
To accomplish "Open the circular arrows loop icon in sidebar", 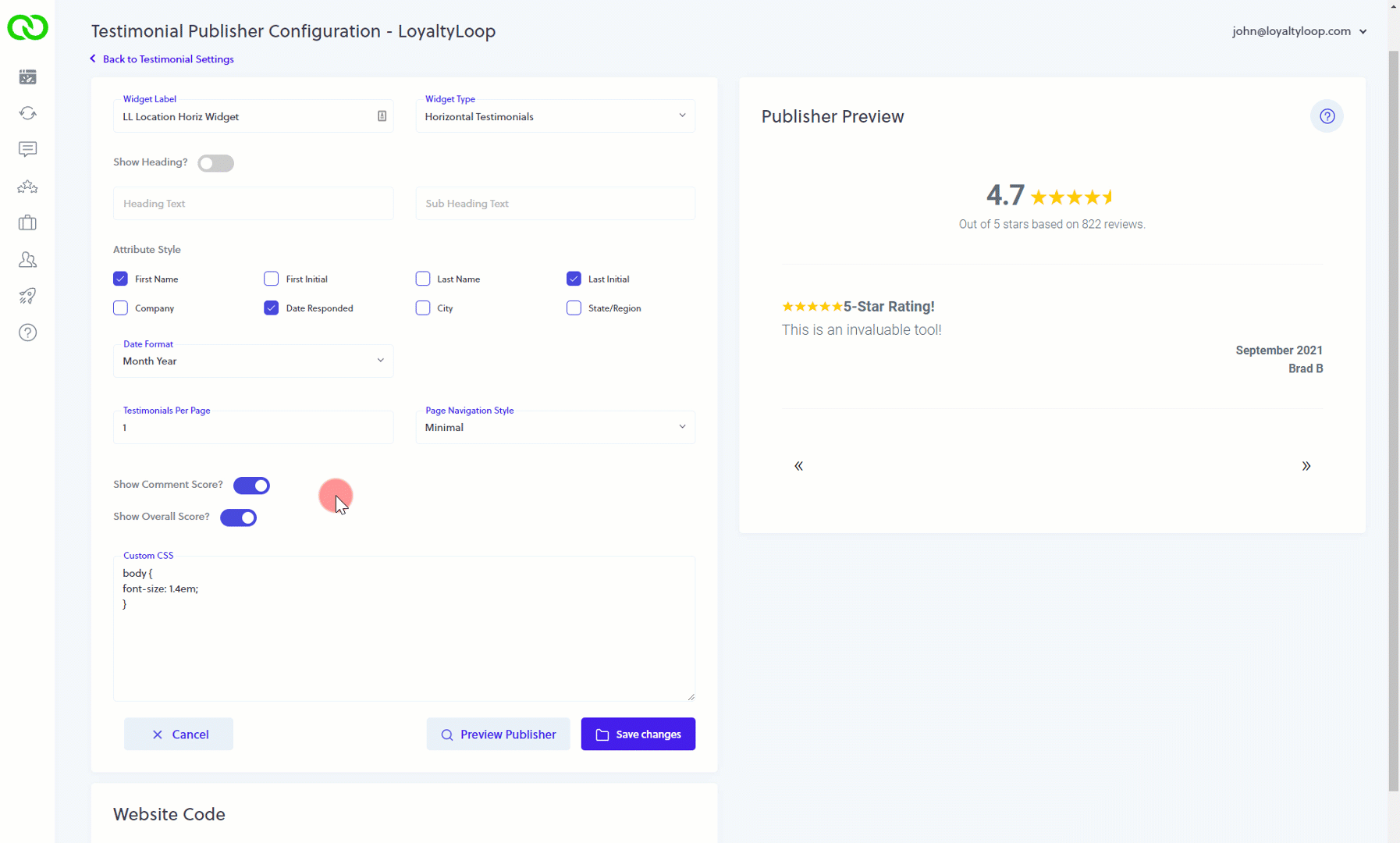I will click(27, 113).
